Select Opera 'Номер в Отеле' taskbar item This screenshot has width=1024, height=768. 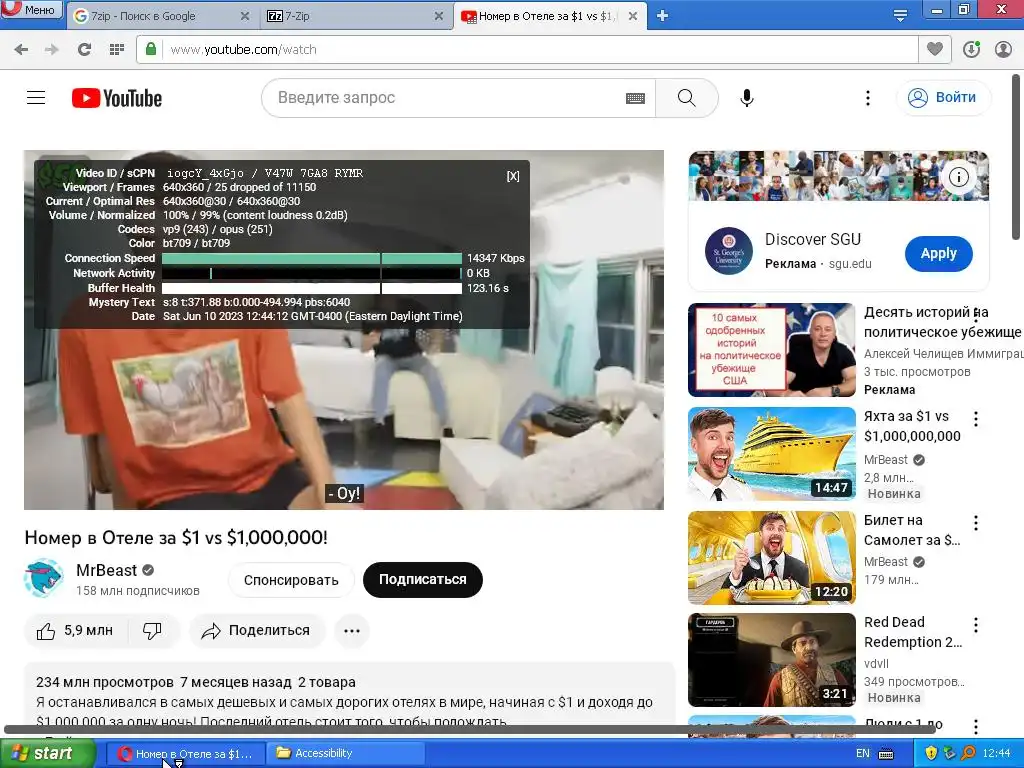[185, 754]
